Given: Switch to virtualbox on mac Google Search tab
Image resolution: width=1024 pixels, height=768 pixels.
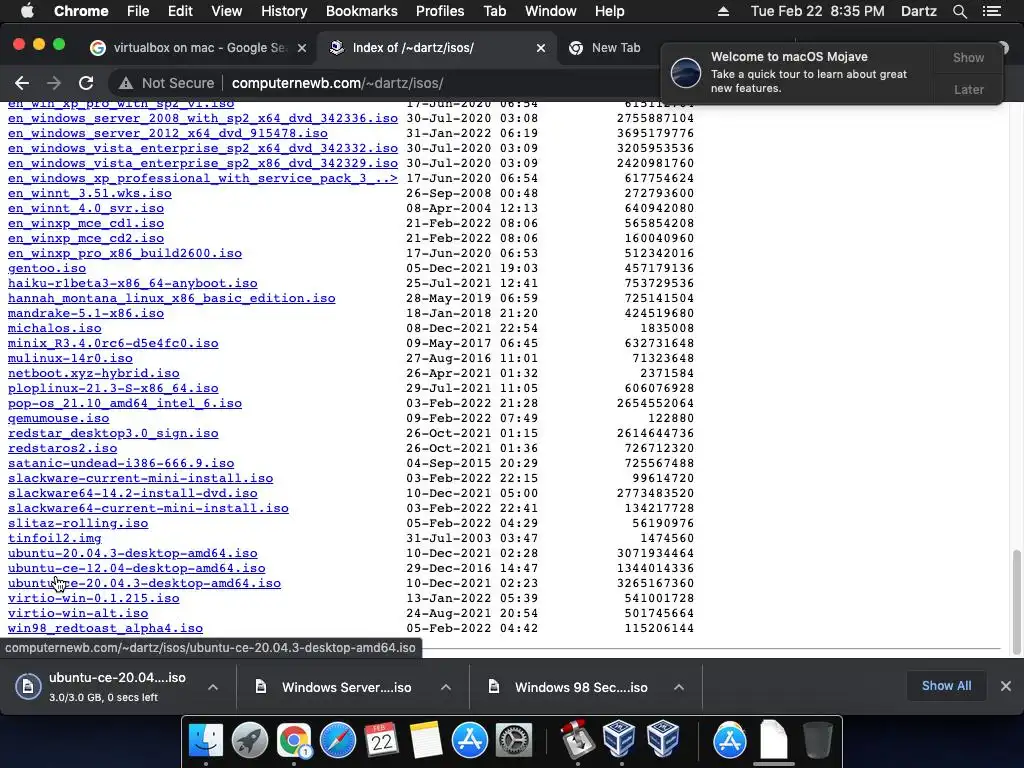Looking at the screenshot, I should coord(199,48).
